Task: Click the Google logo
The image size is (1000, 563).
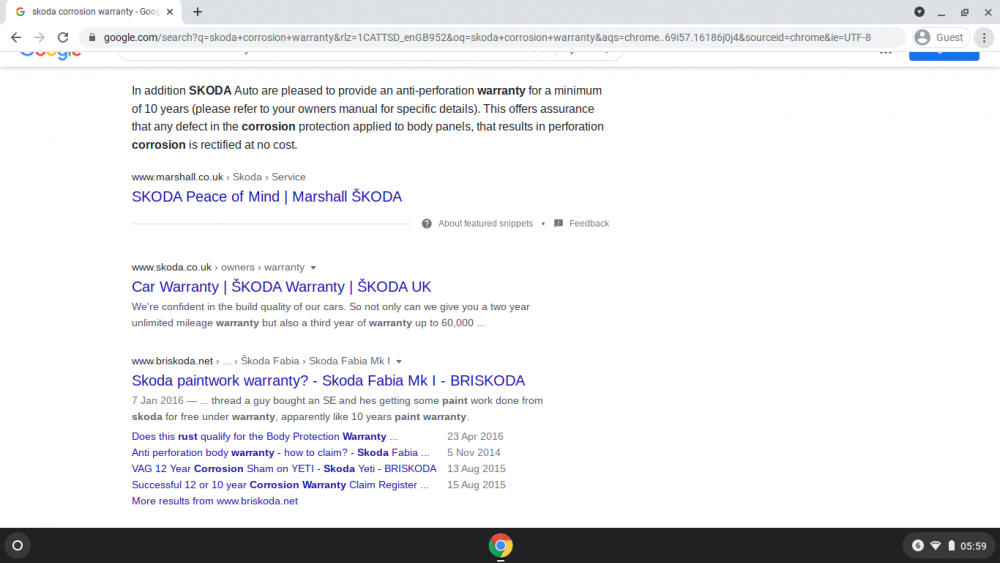Action: pos(51,54)
